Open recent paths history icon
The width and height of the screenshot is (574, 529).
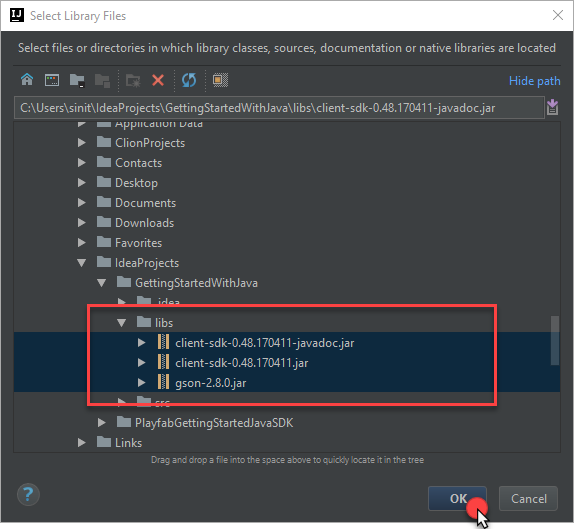pos(552,107)
